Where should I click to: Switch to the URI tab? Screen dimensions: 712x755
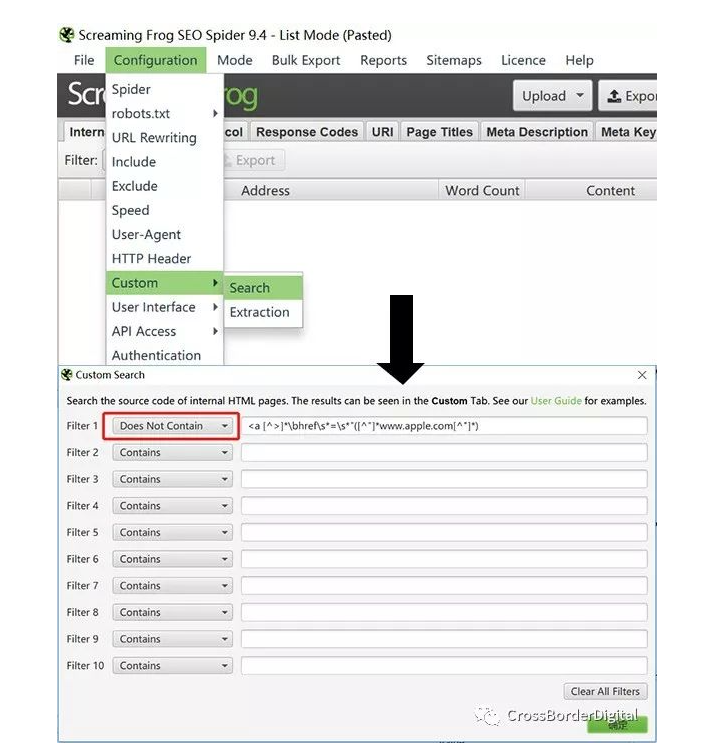pos(382,132)
